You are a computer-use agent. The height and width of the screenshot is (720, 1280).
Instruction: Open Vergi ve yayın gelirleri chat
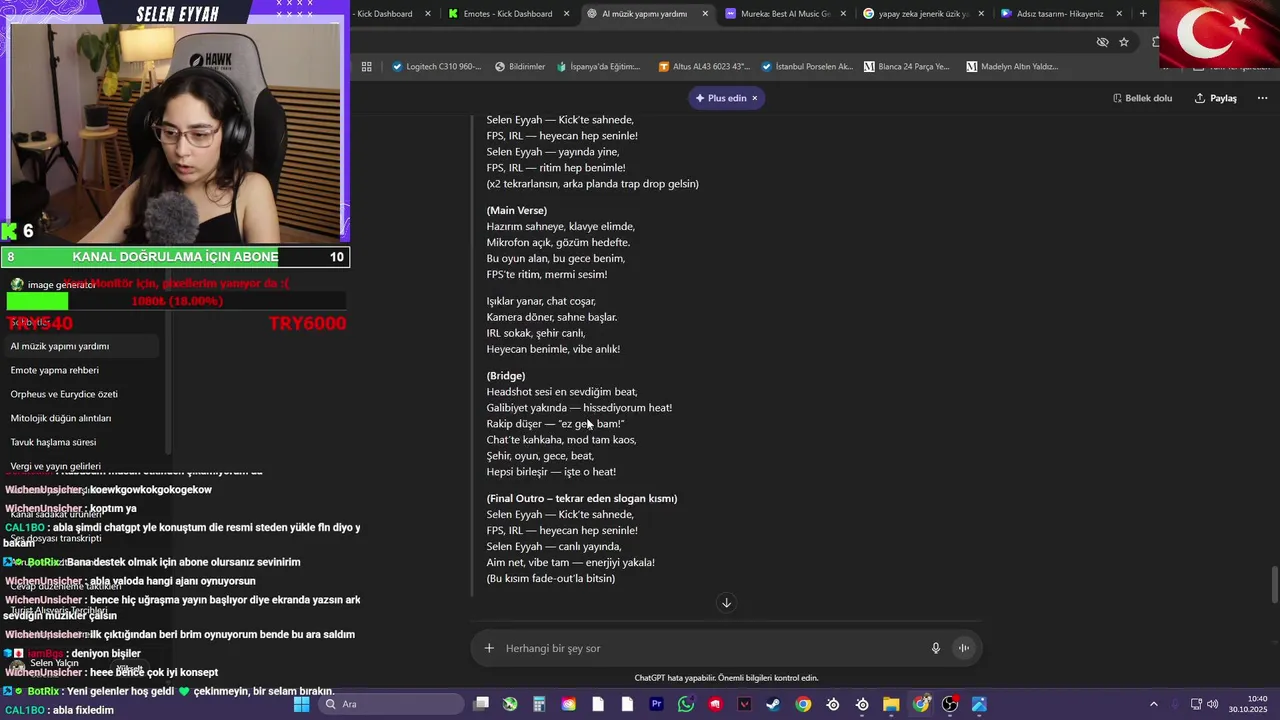(80, 466)
